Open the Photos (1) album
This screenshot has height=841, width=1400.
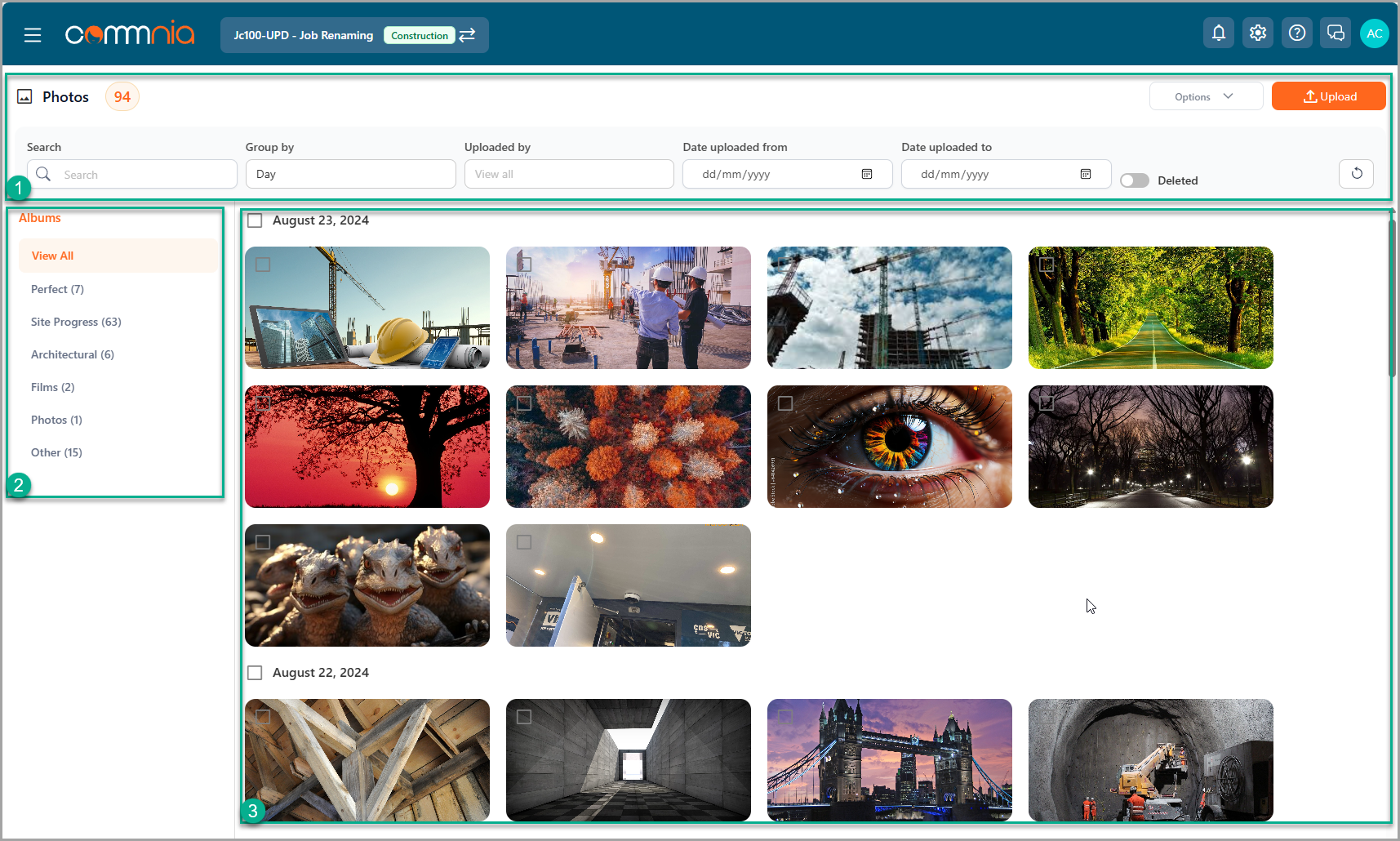tap(56, 420)
